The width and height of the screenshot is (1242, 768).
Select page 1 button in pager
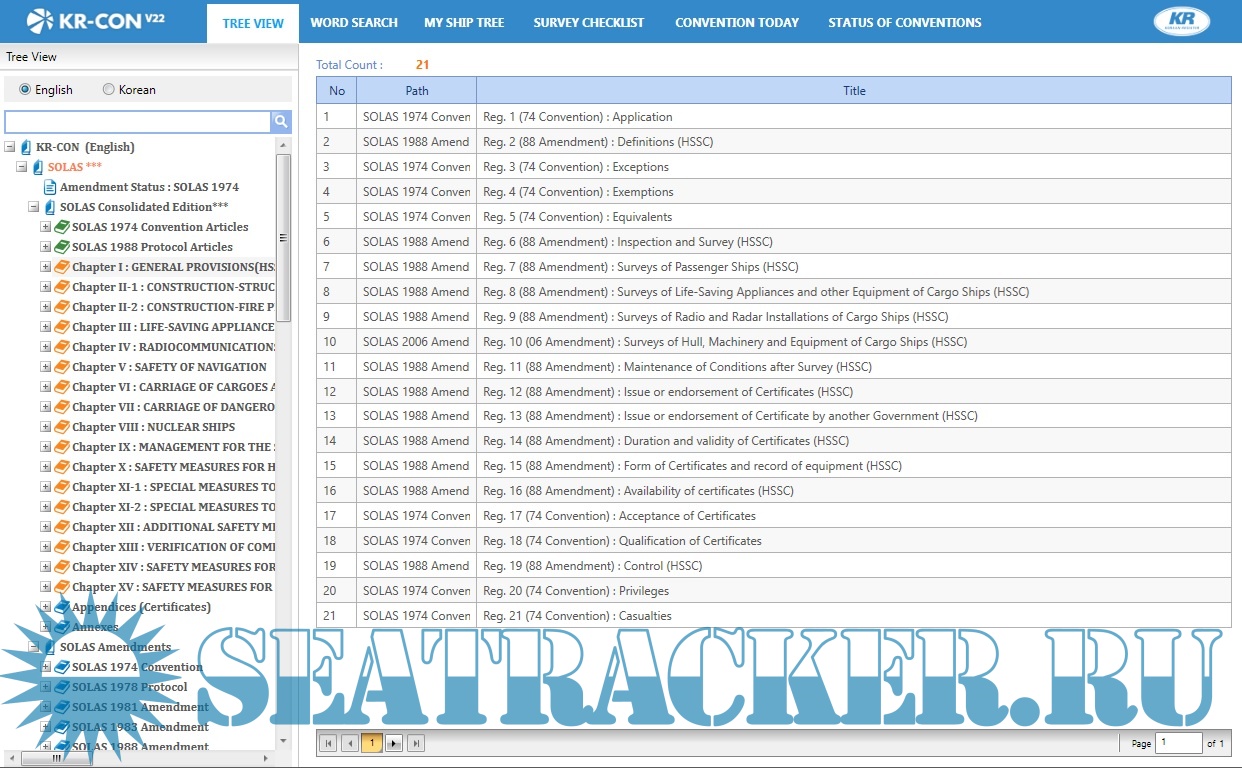371,743
